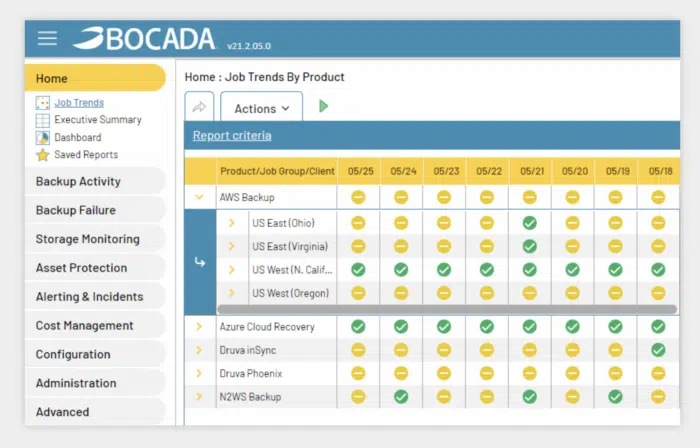Screen dimensions: 700x448
Task: Click the 'N2WS Backup' row label
Action: 250,397
